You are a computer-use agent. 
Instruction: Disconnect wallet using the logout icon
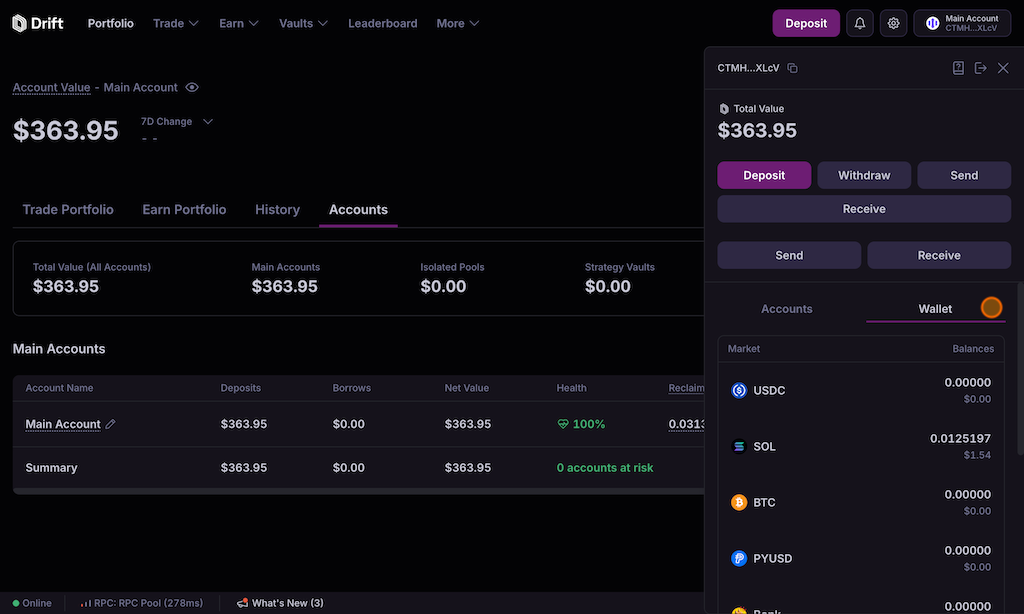pos(980,68)
